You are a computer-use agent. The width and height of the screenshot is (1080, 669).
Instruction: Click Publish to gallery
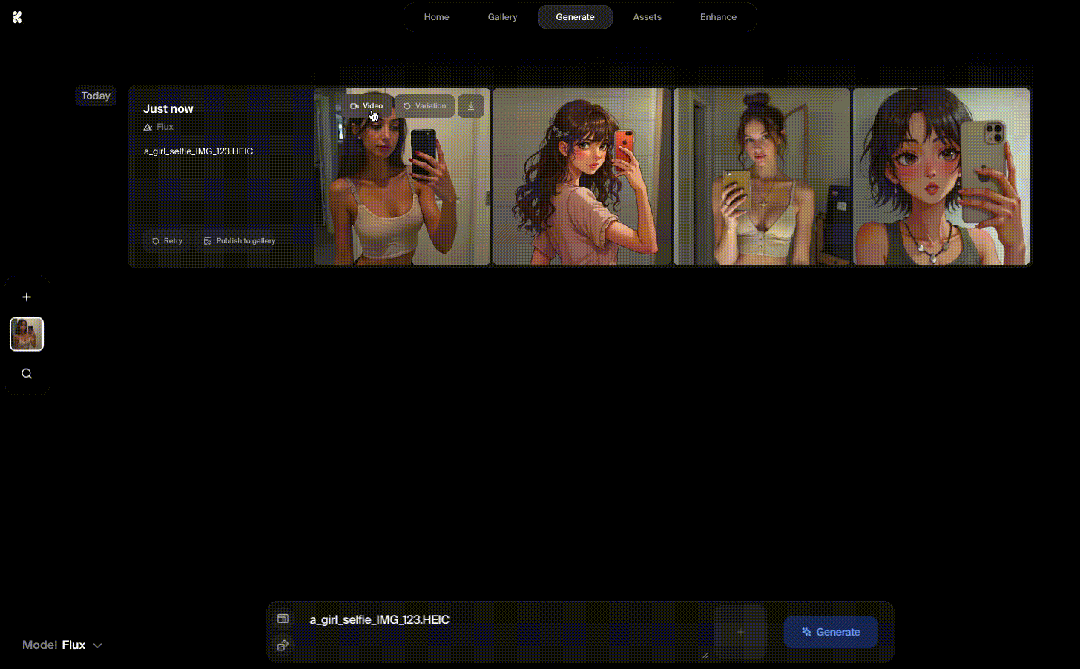240,240
